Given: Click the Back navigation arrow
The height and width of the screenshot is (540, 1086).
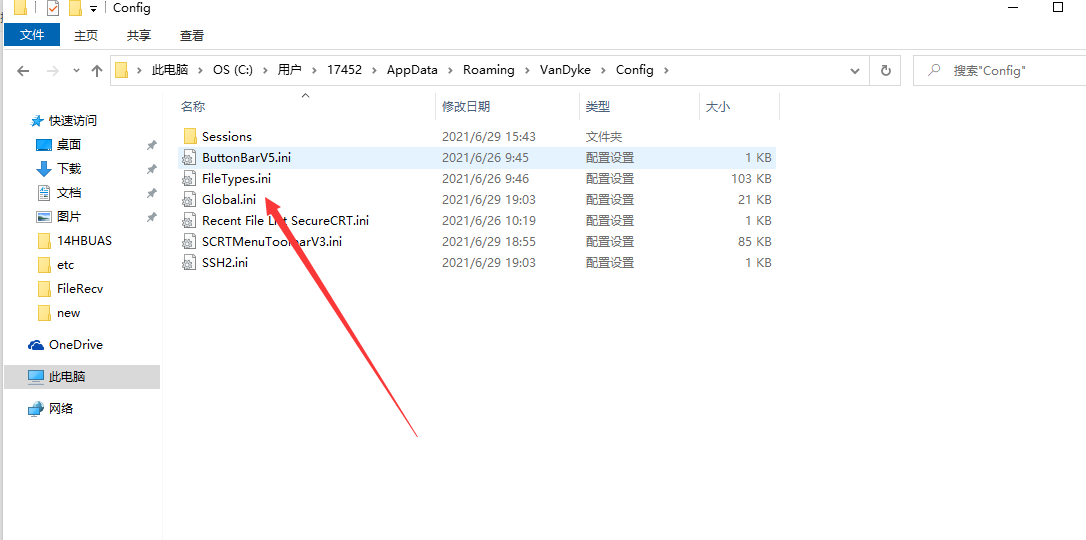Looking at the screenshot, I should point(23,71).
